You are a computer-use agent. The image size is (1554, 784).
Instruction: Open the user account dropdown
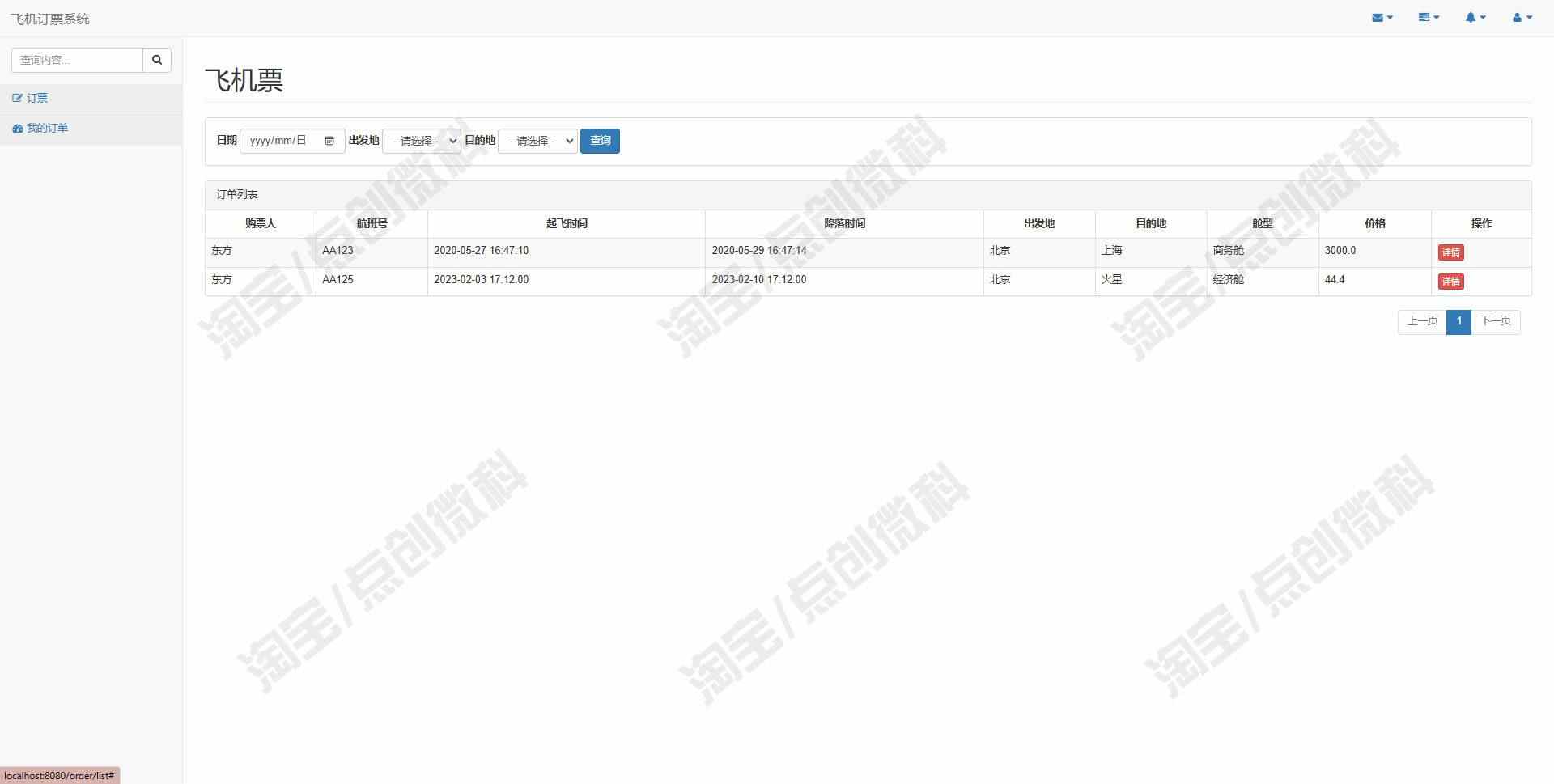[x=1522, y=18]
